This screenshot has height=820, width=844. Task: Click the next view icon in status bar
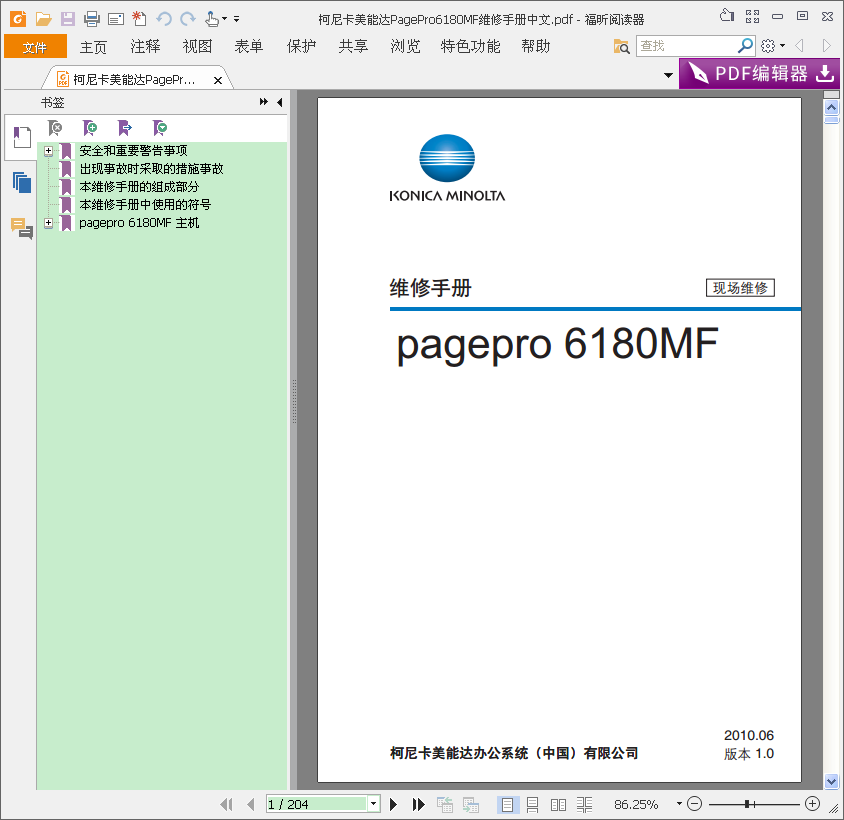click(471, 804)
